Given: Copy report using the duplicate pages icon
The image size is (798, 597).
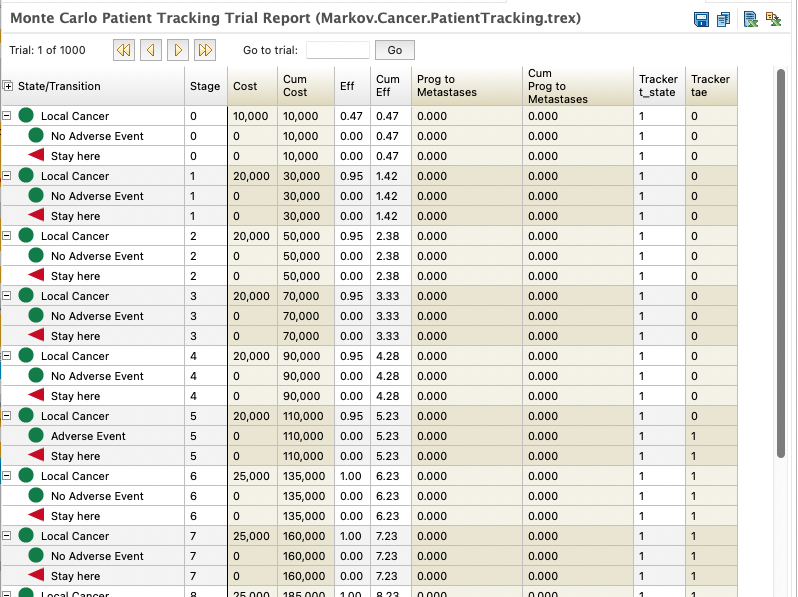Looking at the screenshot, I should (723, 20).
